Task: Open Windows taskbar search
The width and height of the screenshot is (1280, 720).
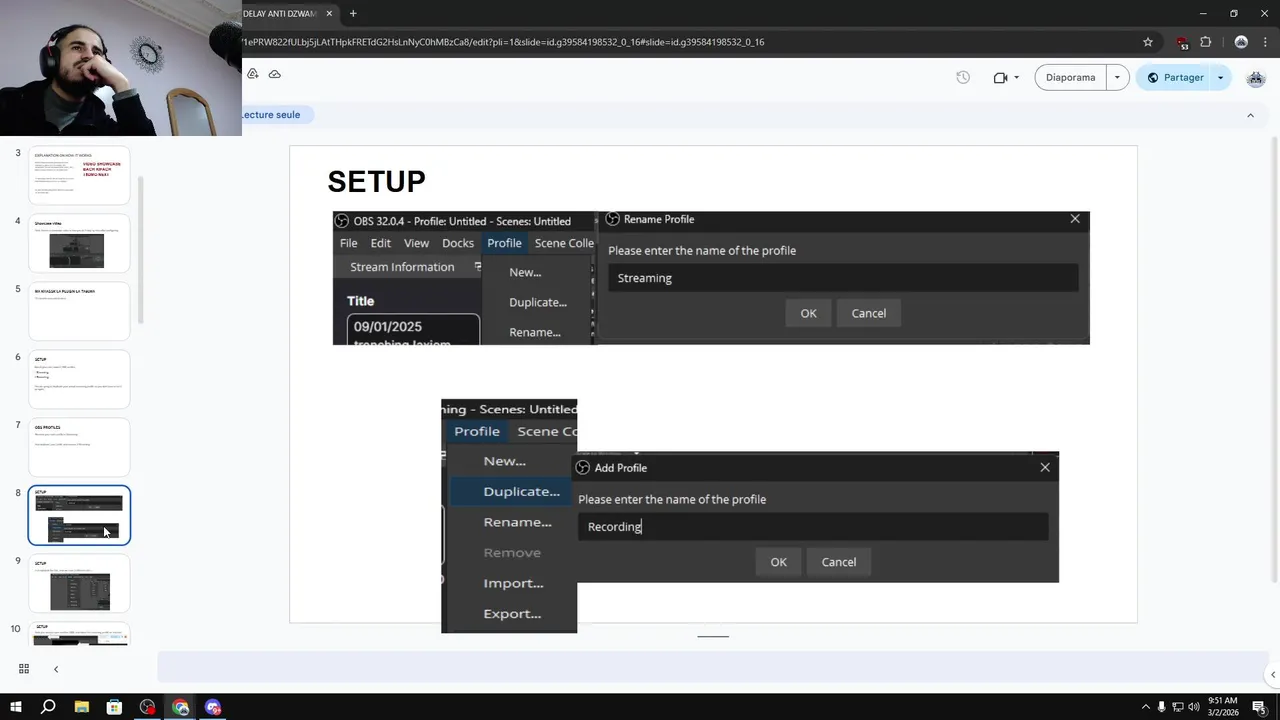Action: point(48,707)
